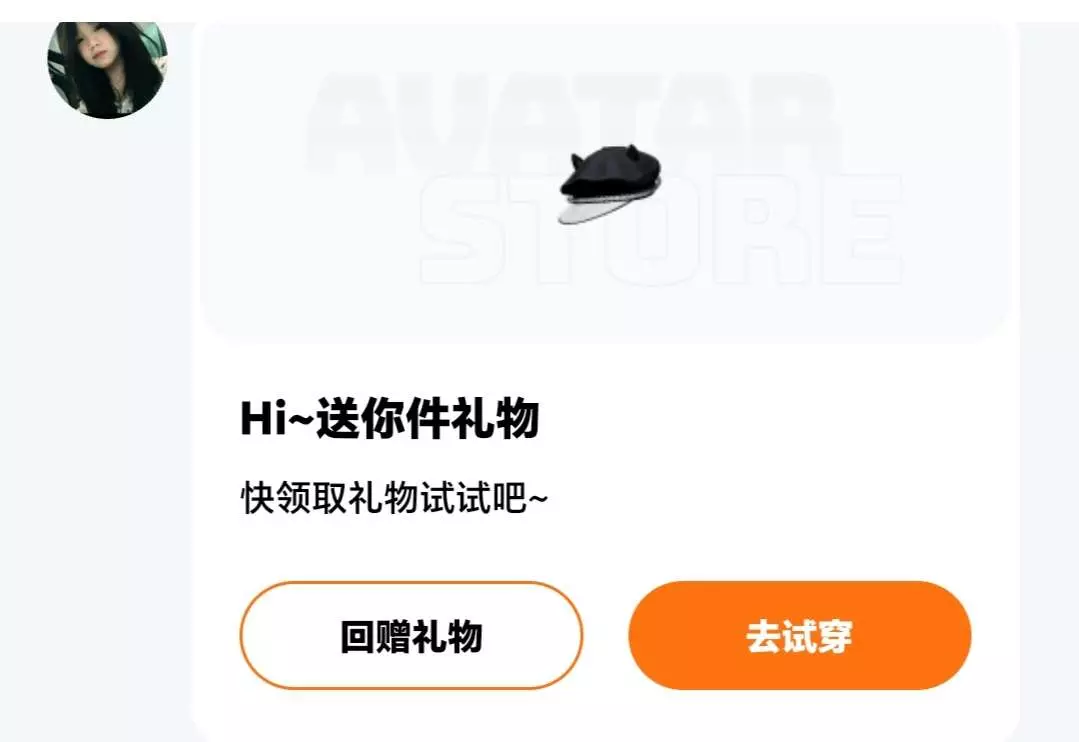Click the AVATAR watermark in banner
The width and height of the screenshot is (1079, 742).
click(575, 123)
